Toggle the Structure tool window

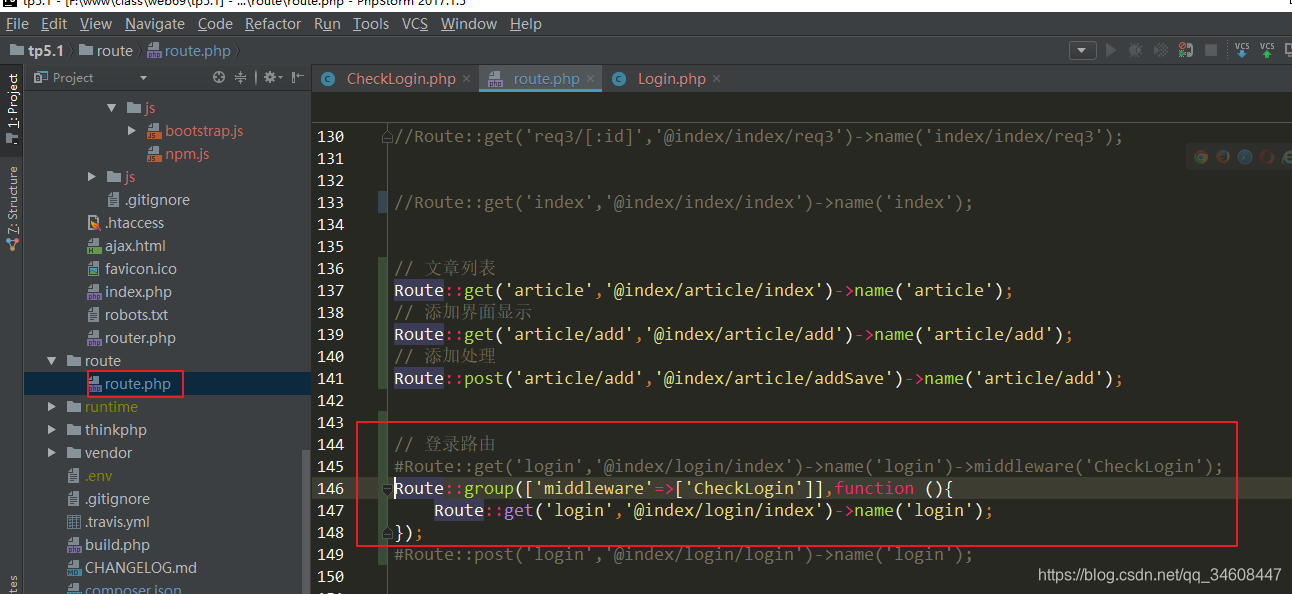[x=13, y=207]
